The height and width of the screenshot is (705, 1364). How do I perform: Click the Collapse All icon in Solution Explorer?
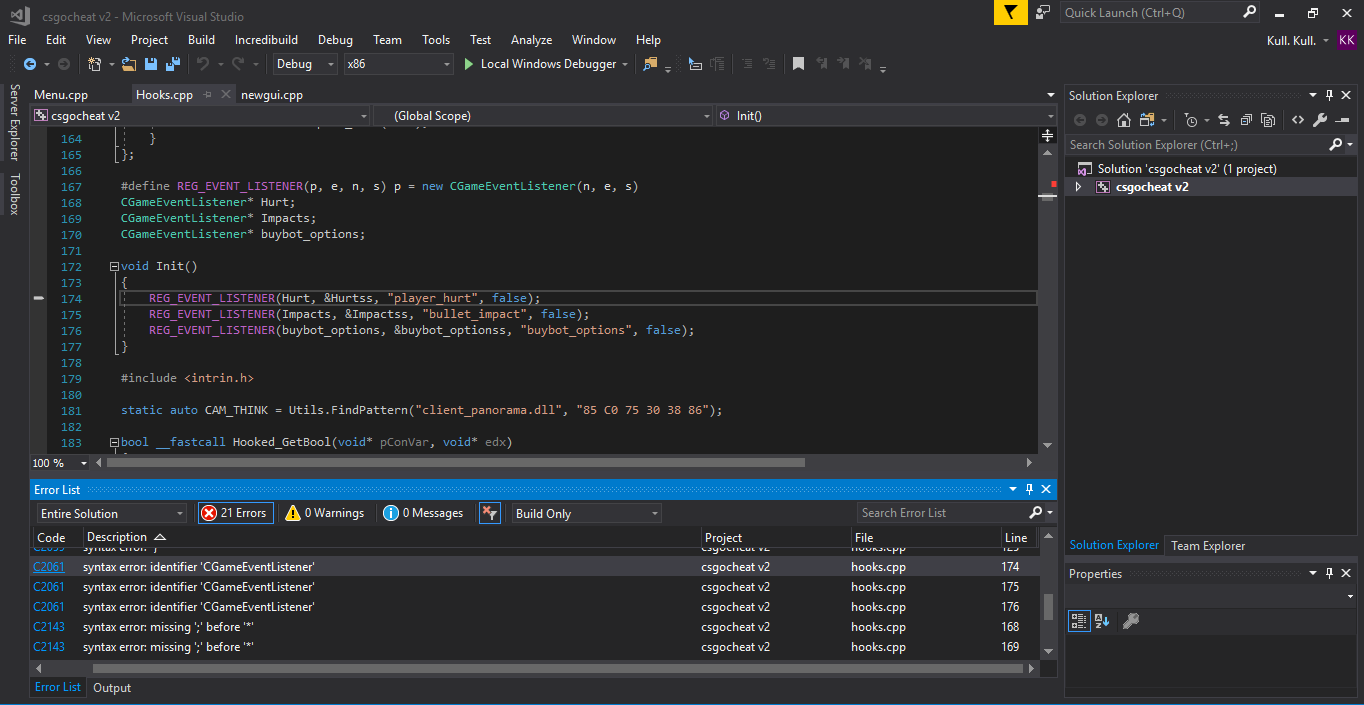click(1246, 120)
